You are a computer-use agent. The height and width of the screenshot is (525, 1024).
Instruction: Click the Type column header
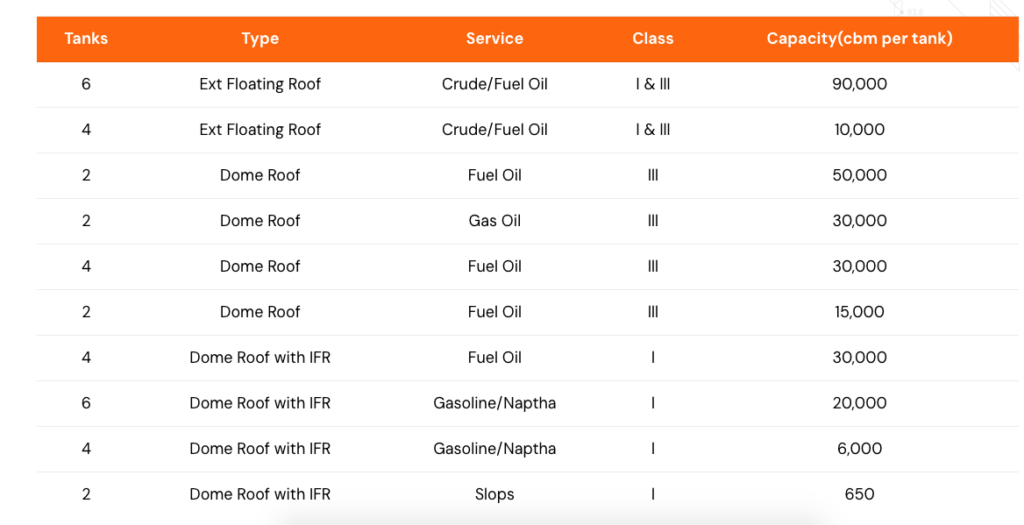pos(260,39)
